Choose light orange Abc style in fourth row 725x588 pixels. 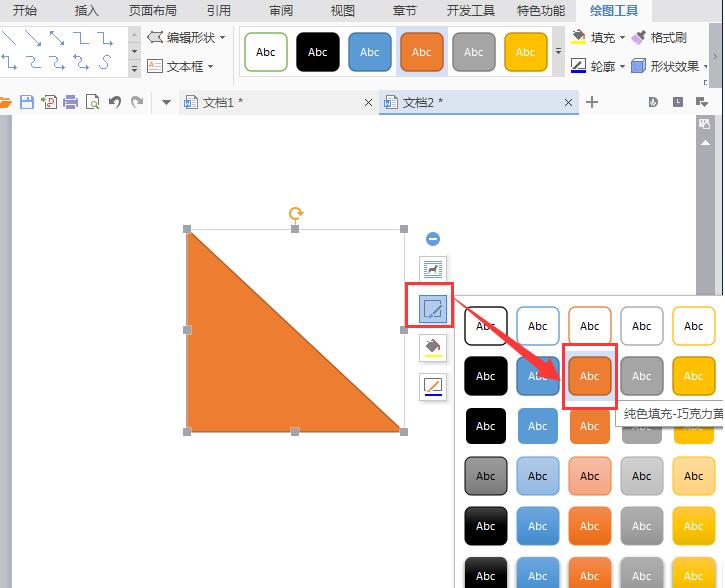point(590,476)
